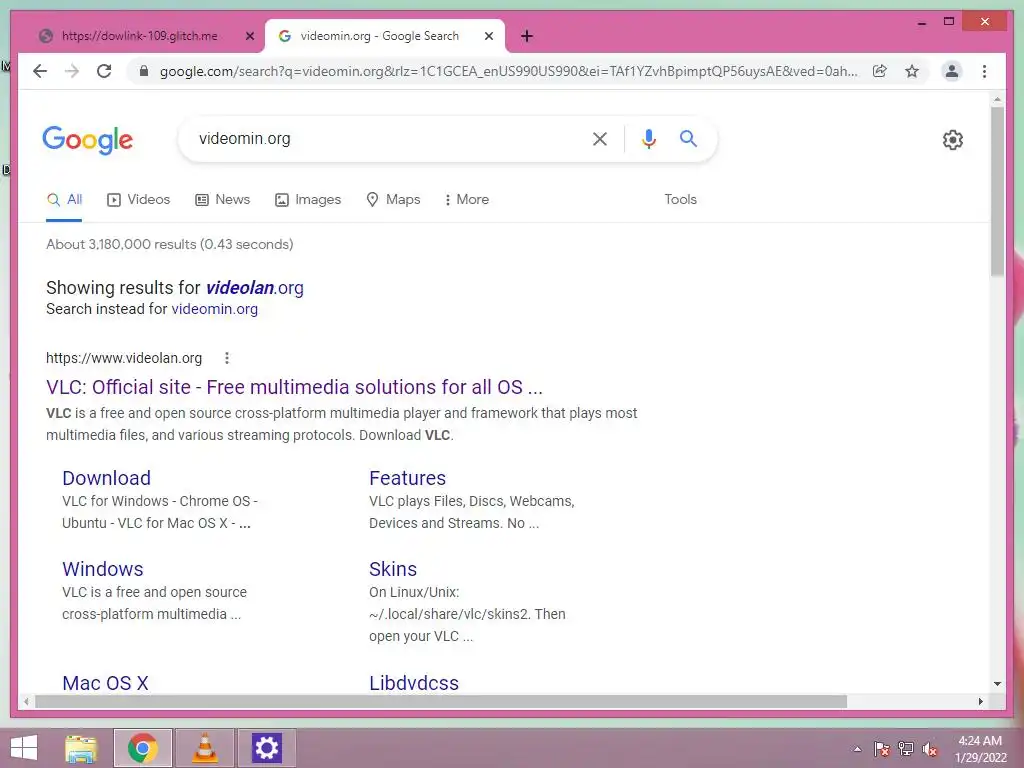Expand the More search categories menu
Screen dimensions: 1024x768
[x=466, y=200]
